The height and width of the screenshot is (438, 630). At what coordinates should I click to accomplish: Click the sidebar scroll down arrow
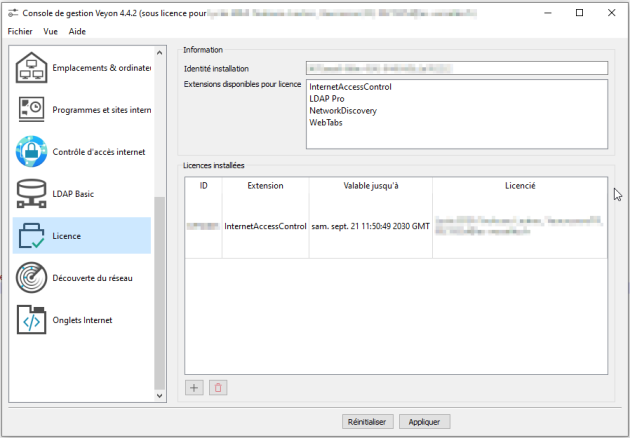(160, 396)
